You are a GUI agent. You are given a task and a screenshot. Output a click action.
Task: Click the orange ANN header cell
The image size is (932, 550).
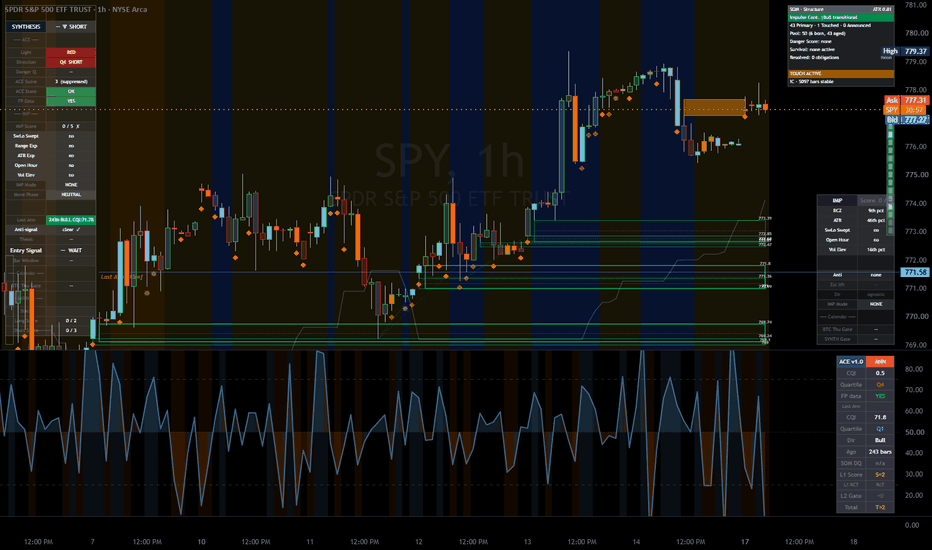880,362
